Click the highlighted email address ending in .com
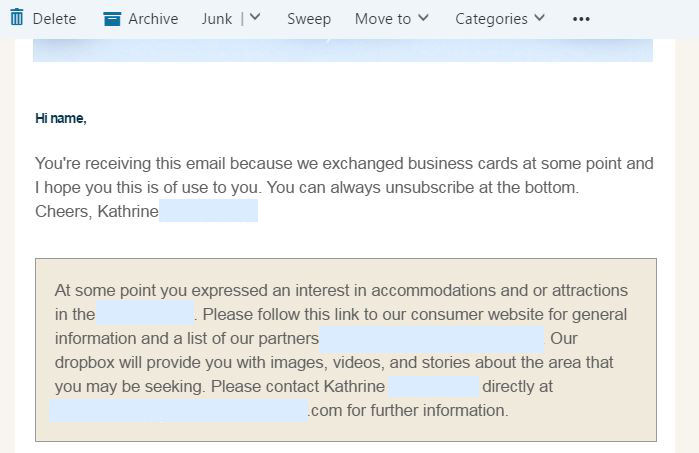Viewport: 699px width, 453px height. click(x=180, y=410)
